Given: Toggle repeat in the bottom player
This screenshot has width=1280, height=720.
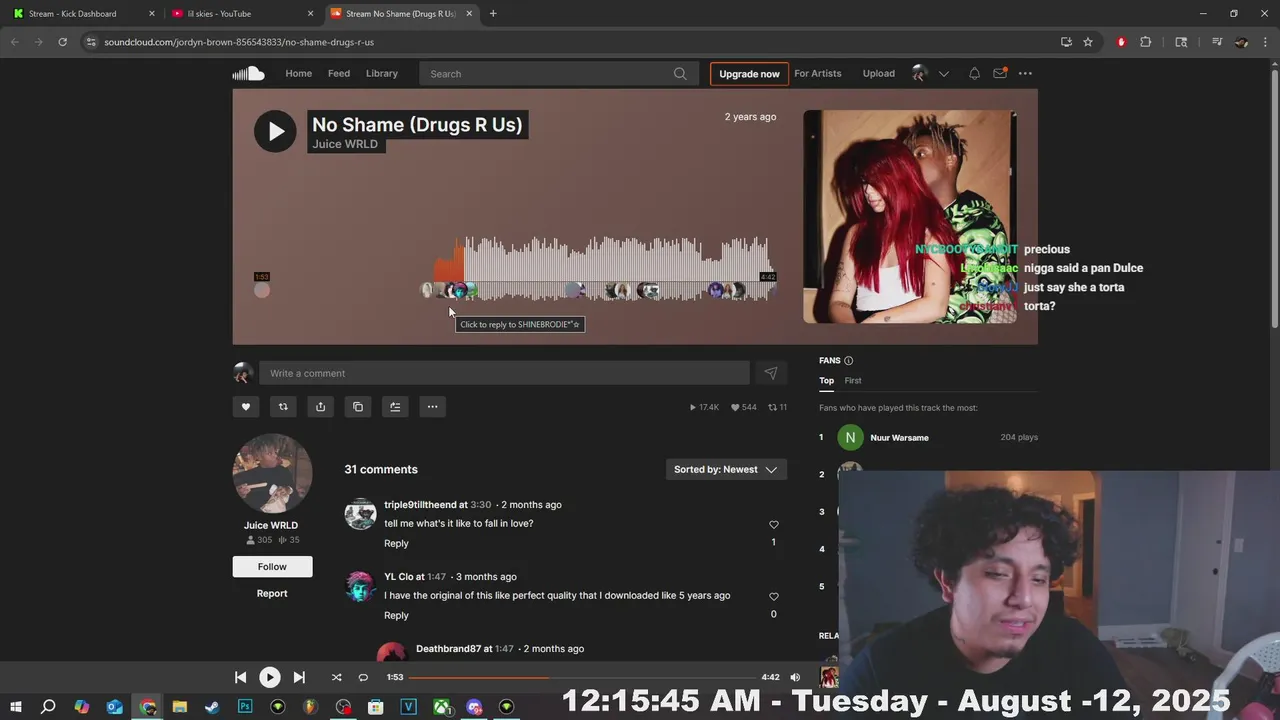Looking at the screenshot, I should click(x=363, y=677).
